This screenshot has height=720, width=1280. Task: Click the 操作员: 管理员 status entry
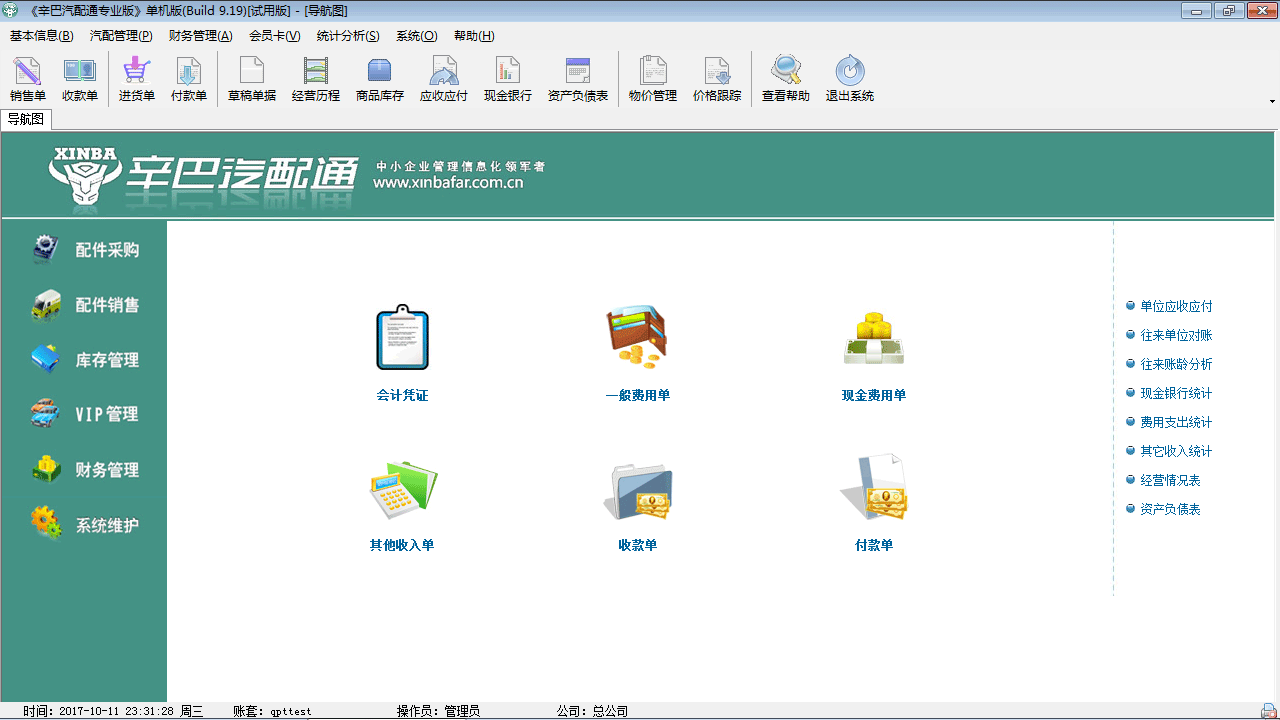[x=438, y=711]
